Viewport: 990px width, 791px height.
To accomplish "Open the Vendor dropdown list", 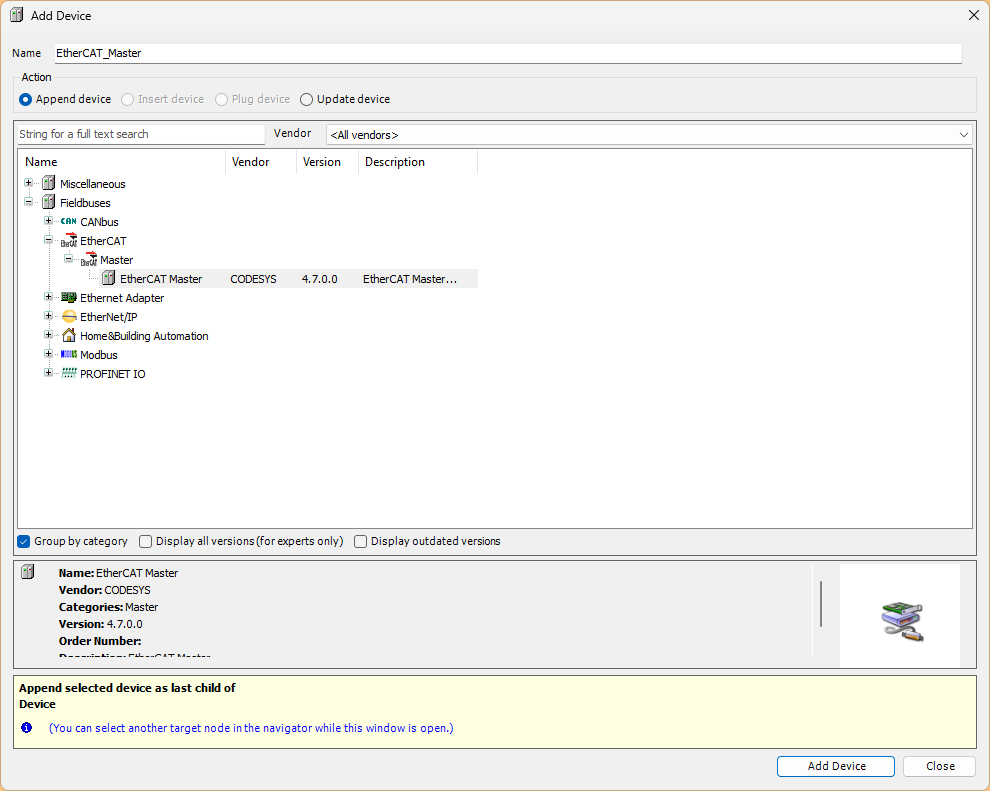I will coord(963,135).
